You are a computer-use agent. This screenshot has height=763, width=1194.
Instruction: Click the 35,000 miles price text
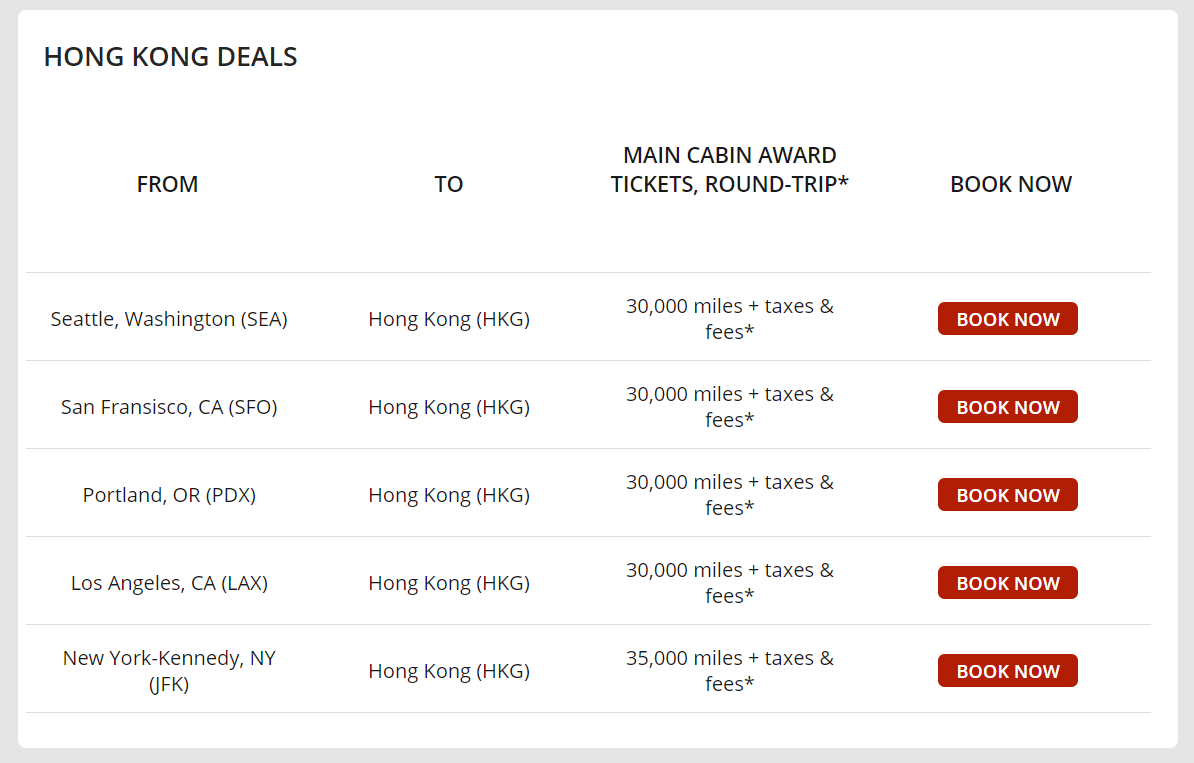click(x=729, y=659)
